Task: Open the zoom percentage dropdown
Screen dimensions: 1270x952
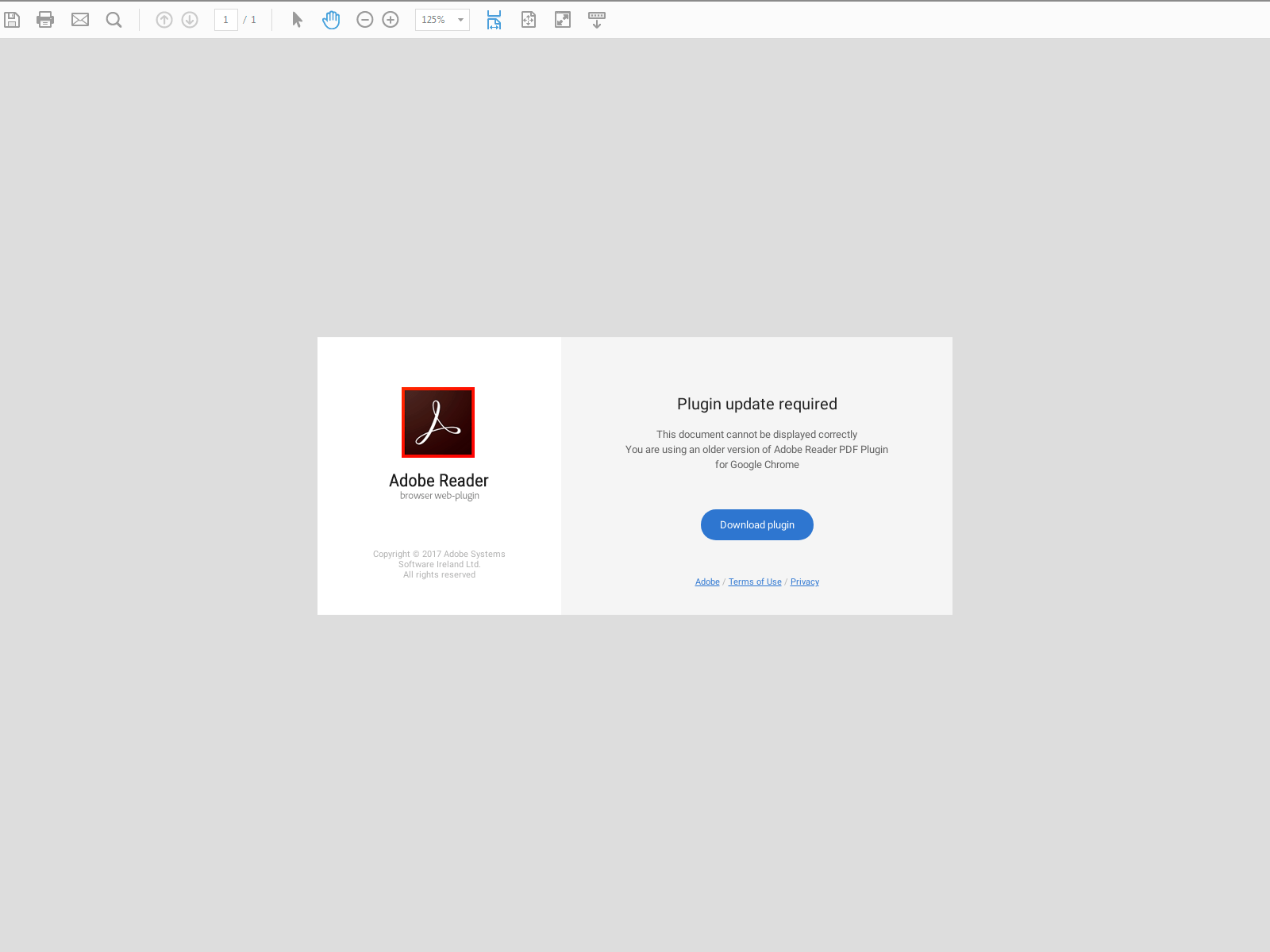Action: 459,19
